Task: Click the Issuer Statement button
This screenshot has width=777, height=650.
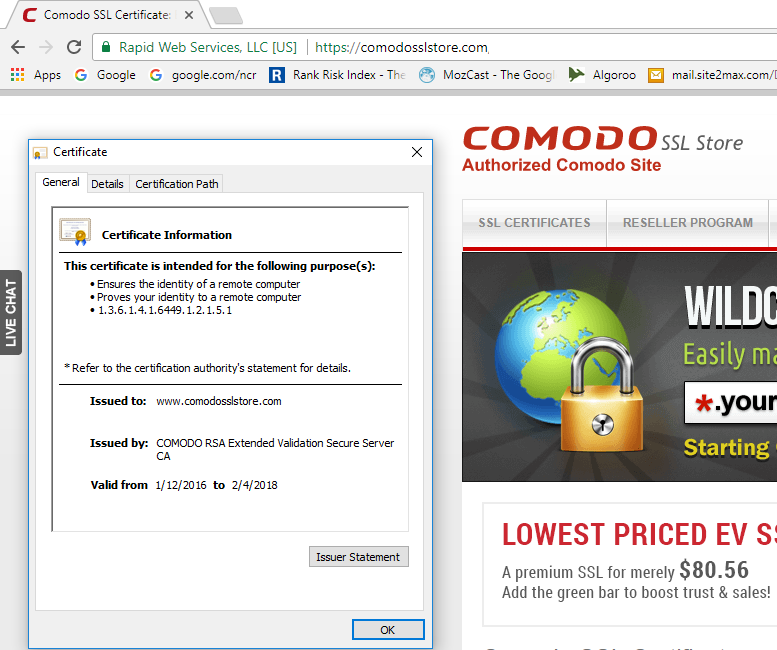Action: [358, 557]
